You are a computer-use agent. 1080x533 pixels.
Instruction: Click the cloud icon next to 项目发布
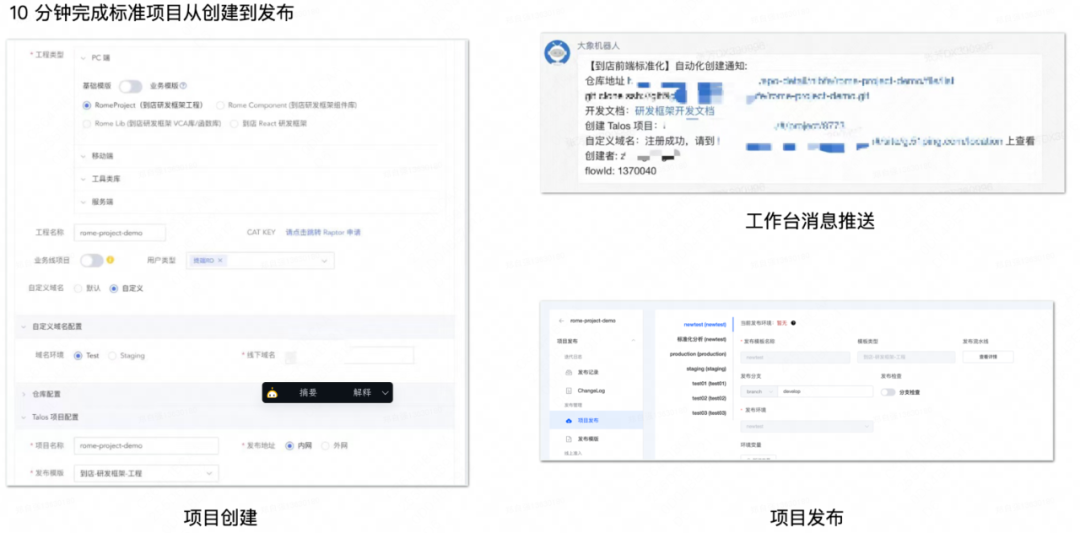pos(569,420)
